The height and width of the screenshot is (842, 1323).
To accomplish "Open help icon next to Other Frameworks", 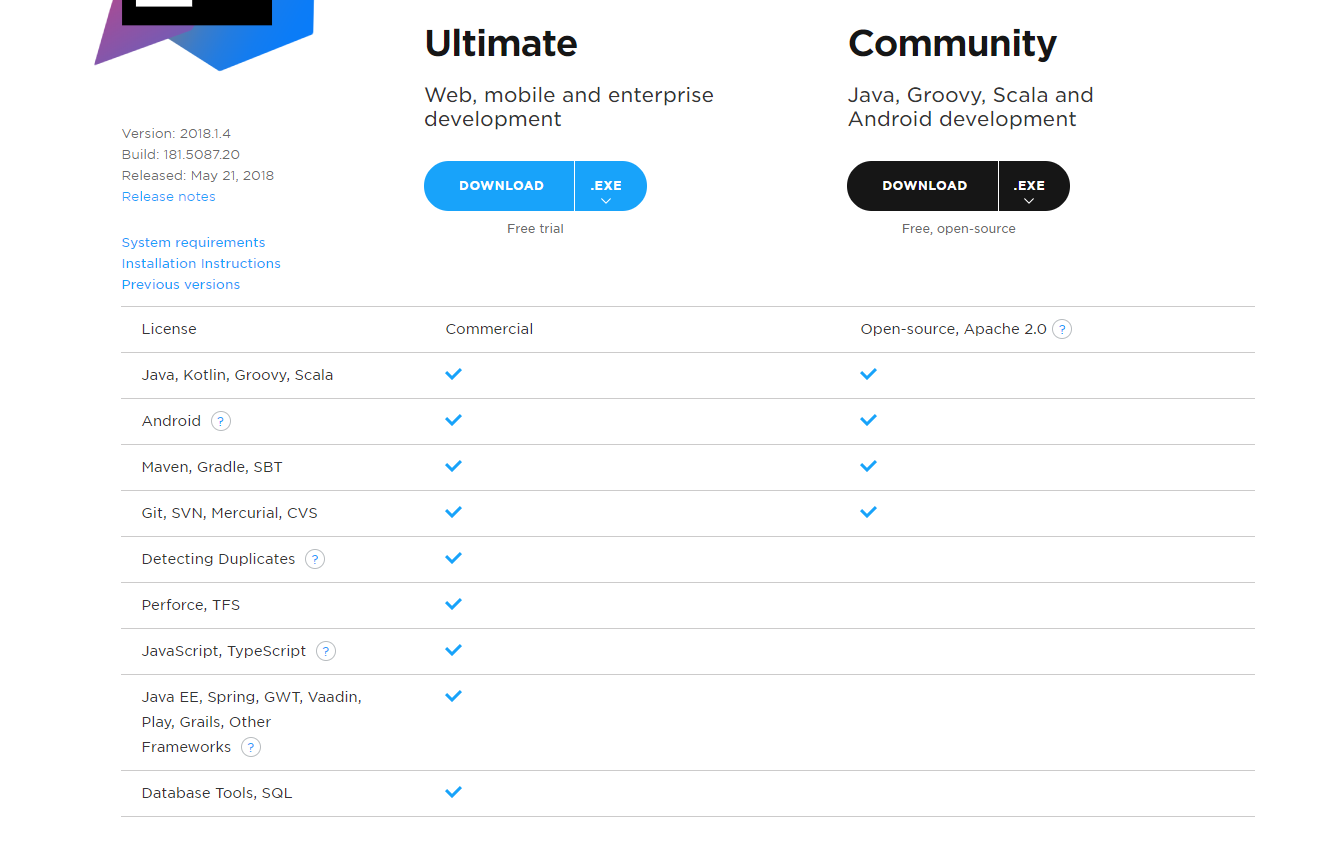I will (x=251, y=747).
